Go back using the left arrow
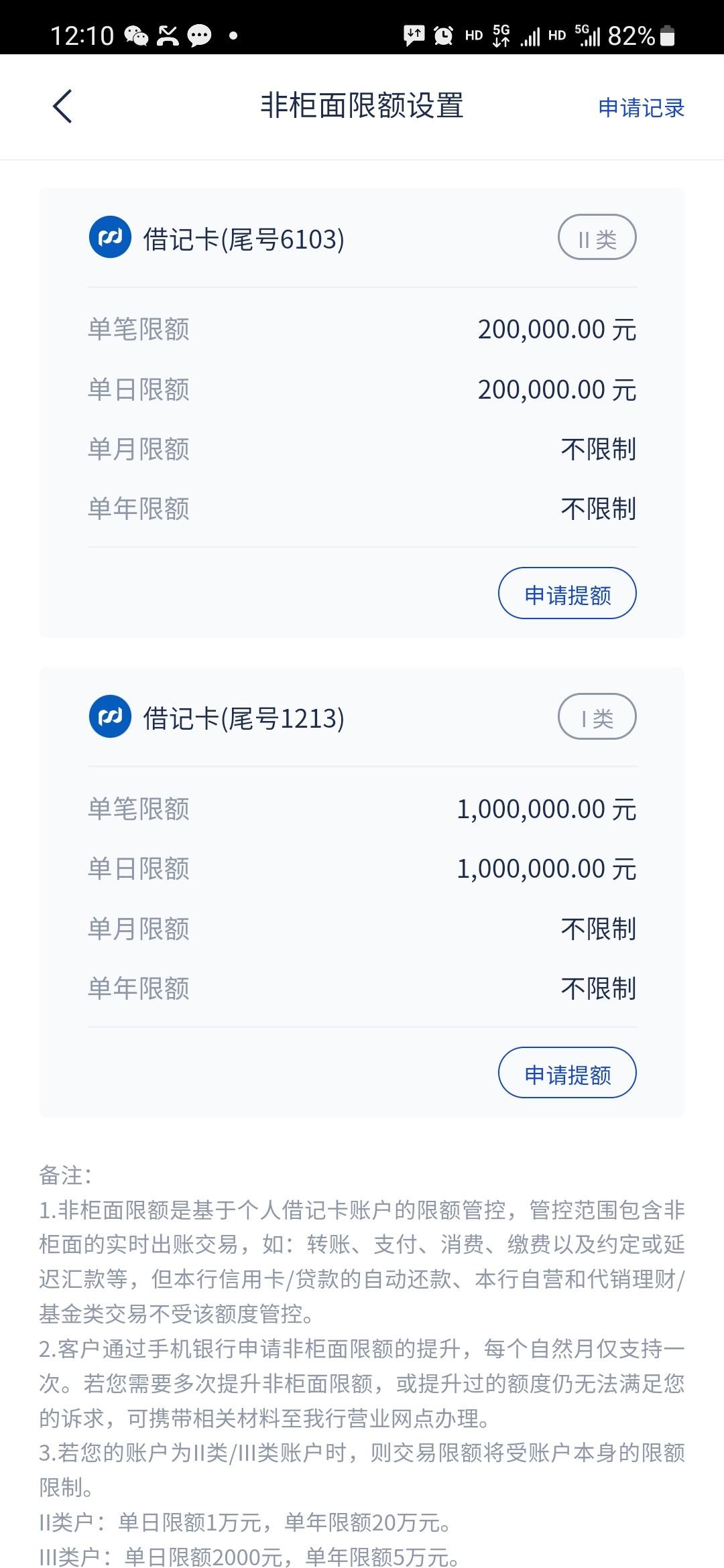The width and height of the screenshot is (724, 1568). [62, 107]
